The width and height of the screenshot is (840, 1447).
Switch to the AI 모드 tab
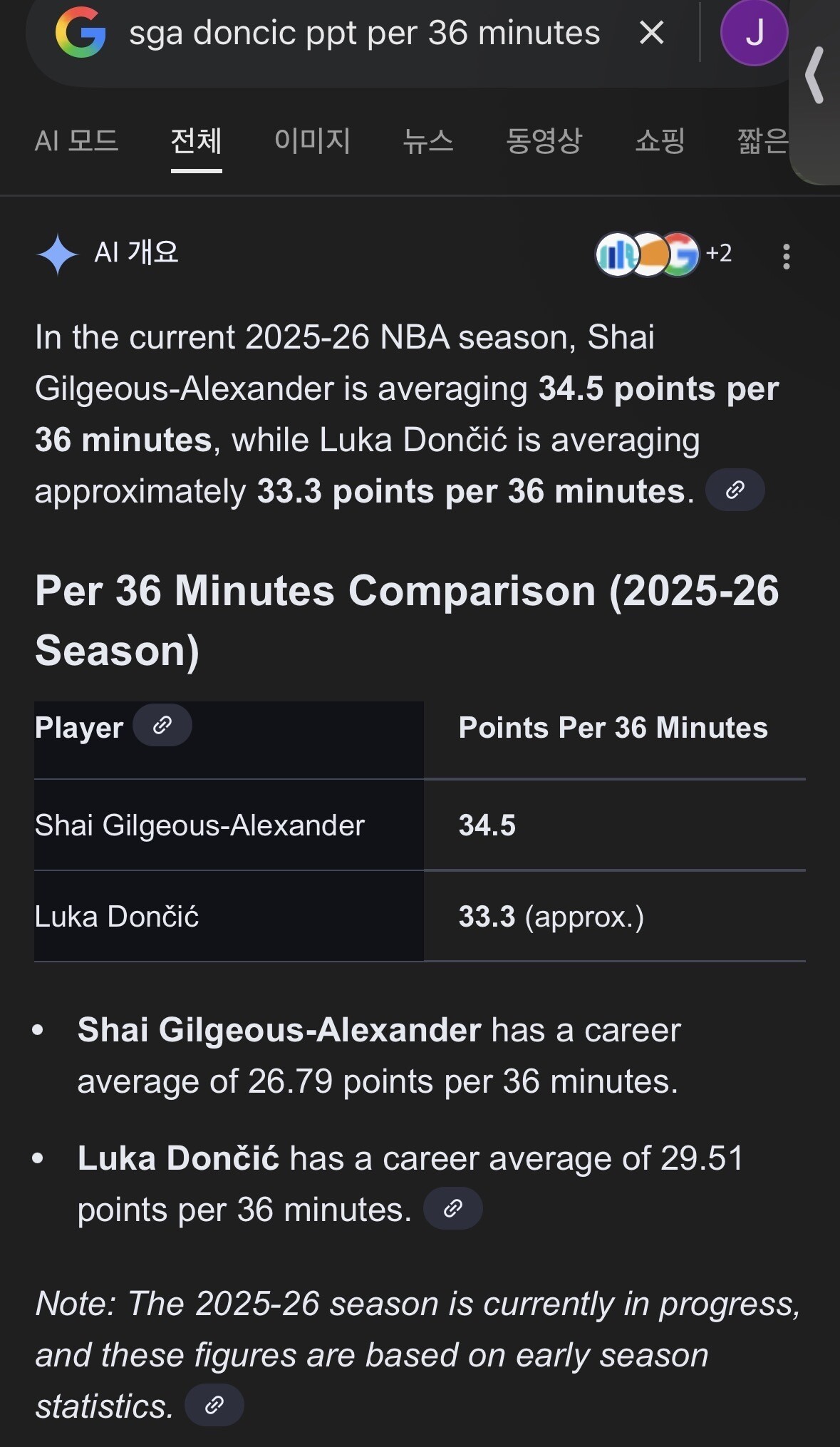click(x=76, y=140)
